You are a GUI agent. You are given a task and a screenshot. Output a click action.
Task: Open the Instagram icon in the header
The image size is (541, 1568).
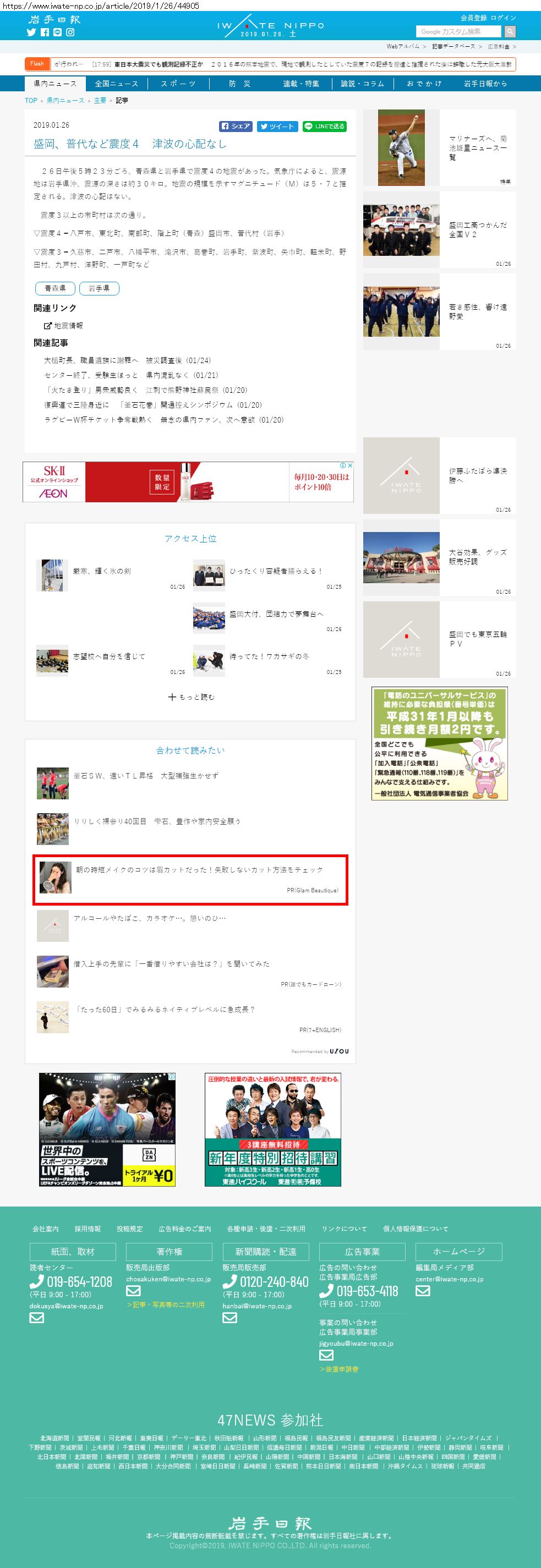point(70,32)
